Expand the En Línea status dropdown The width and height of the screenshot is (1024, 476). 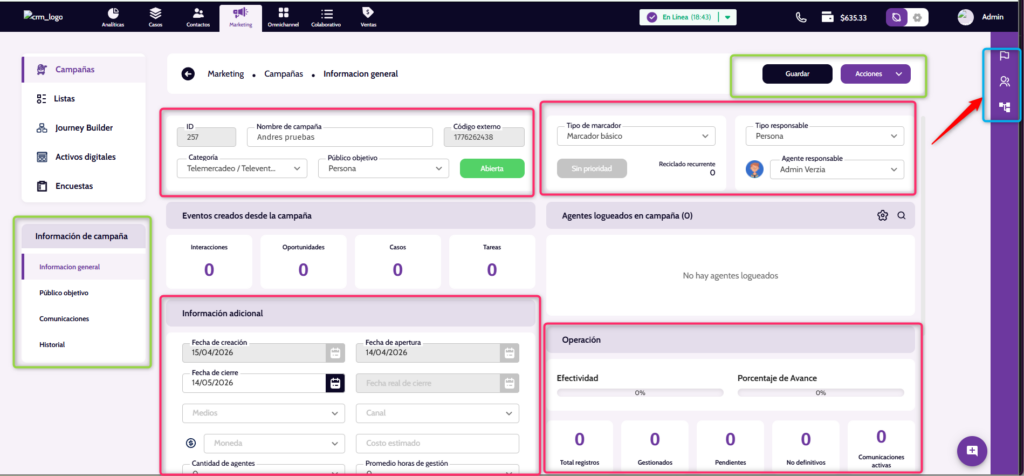click(729, 17)
